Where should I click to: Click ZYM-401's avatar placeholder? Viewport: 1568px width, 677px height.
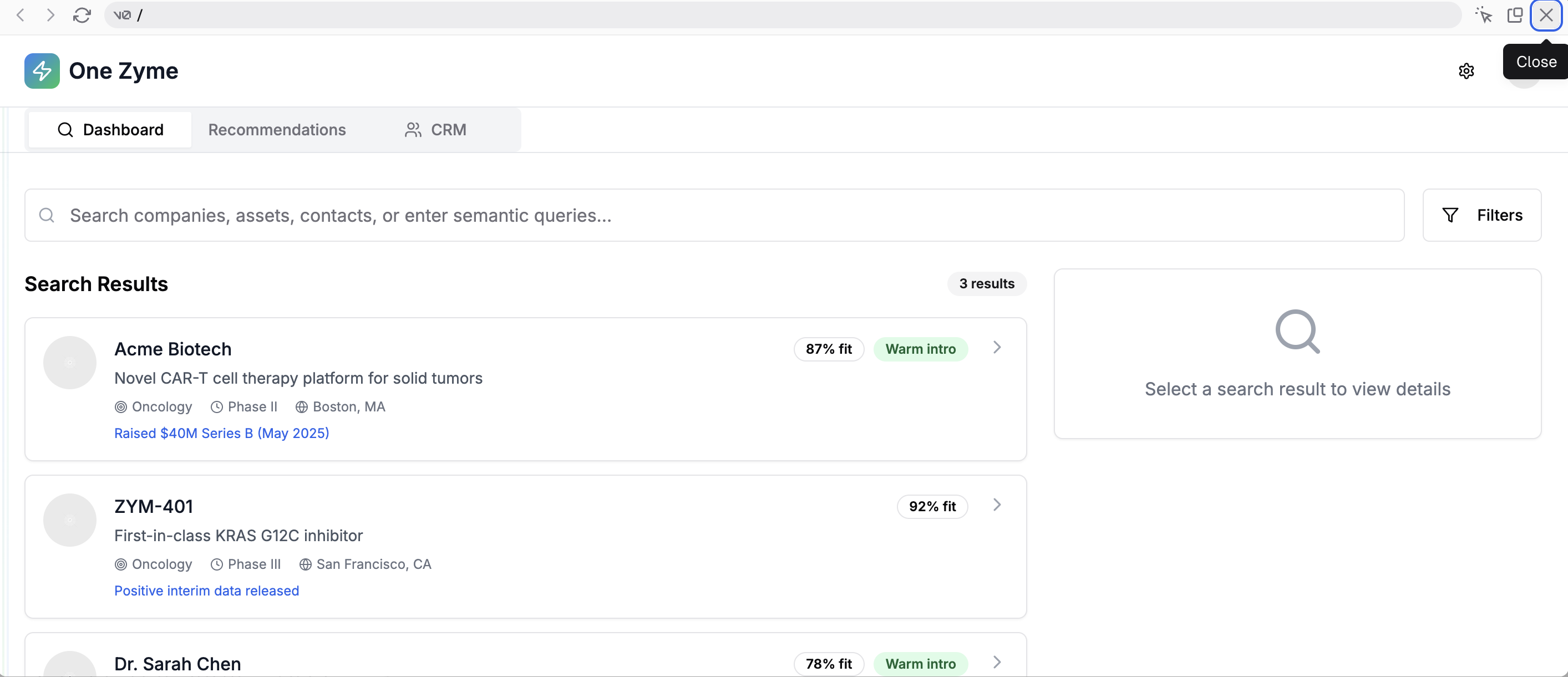(70, 520)
